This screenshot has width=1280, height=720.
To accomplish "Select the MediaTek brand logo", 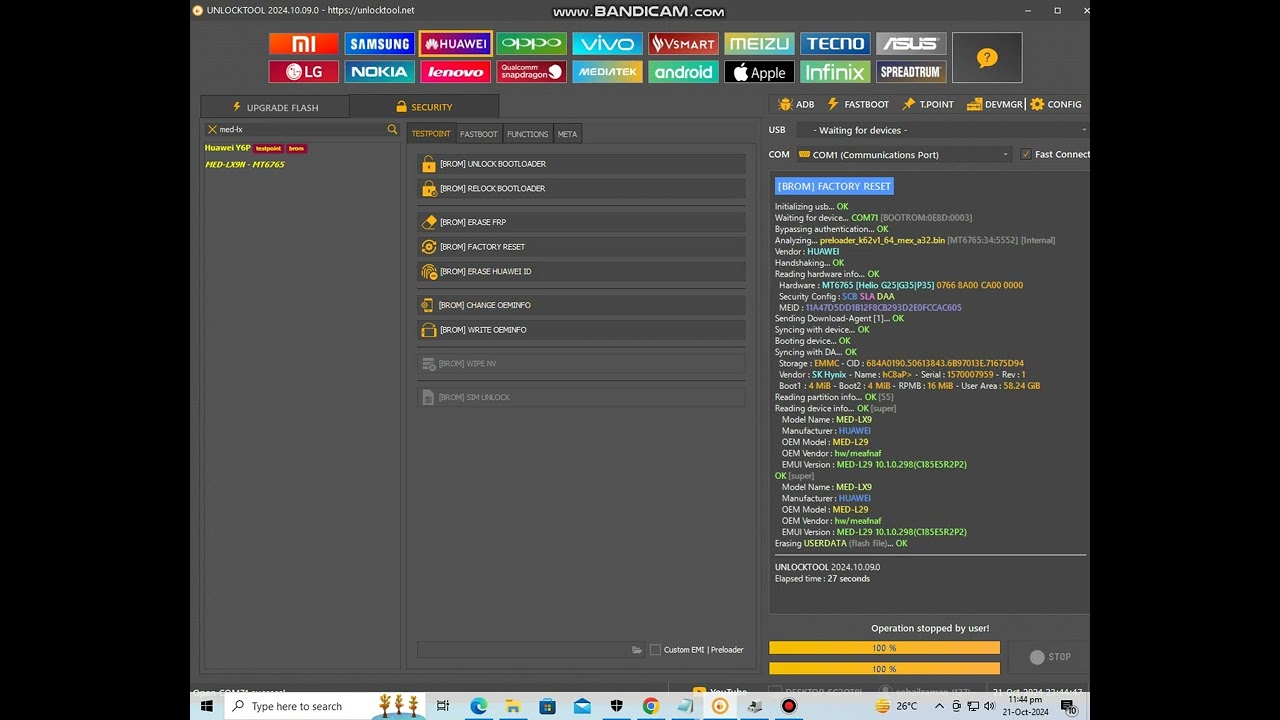I will pyautogui.click(x=608, y=72).
